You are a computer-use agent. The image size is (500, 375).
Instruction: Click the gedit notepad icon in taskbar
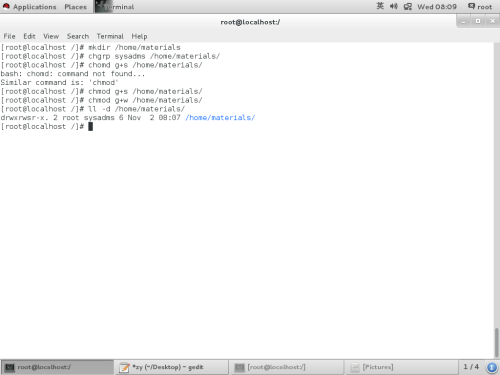pos(124,367)
